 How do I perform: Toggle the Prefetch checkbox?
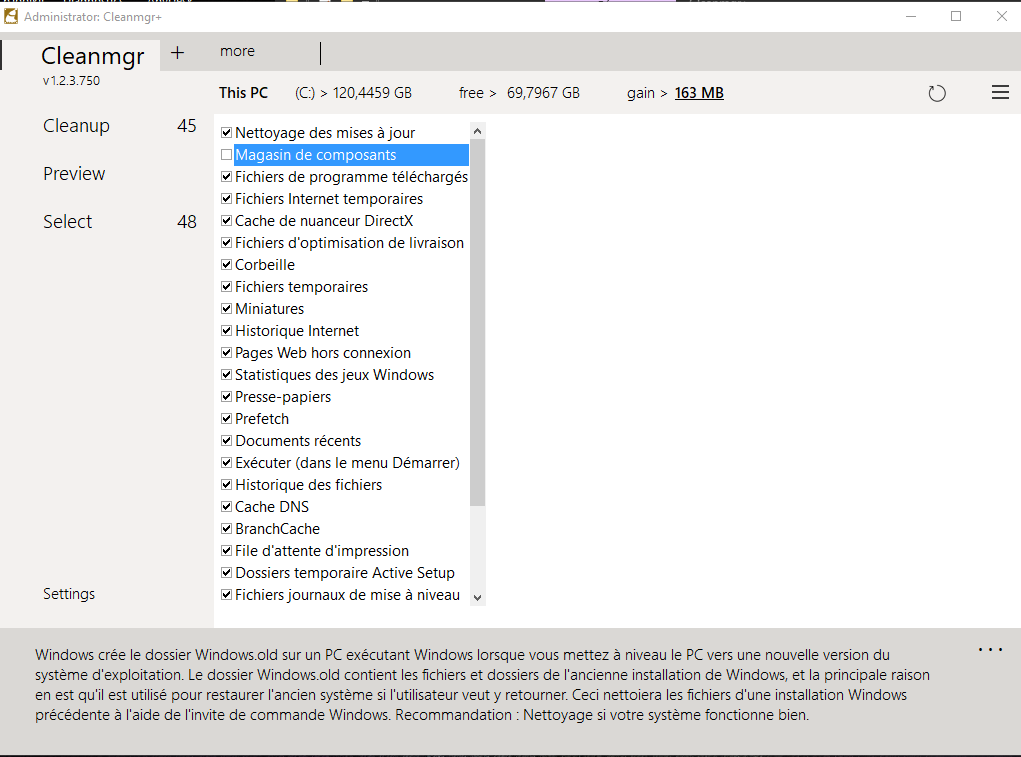[x=227, y=419]
